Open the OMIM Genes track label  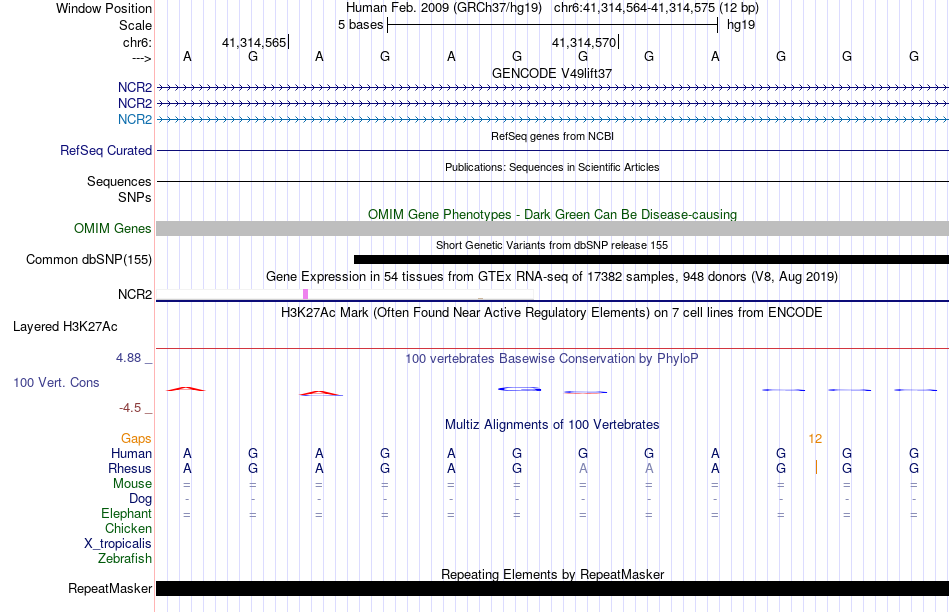click(112, 228)
